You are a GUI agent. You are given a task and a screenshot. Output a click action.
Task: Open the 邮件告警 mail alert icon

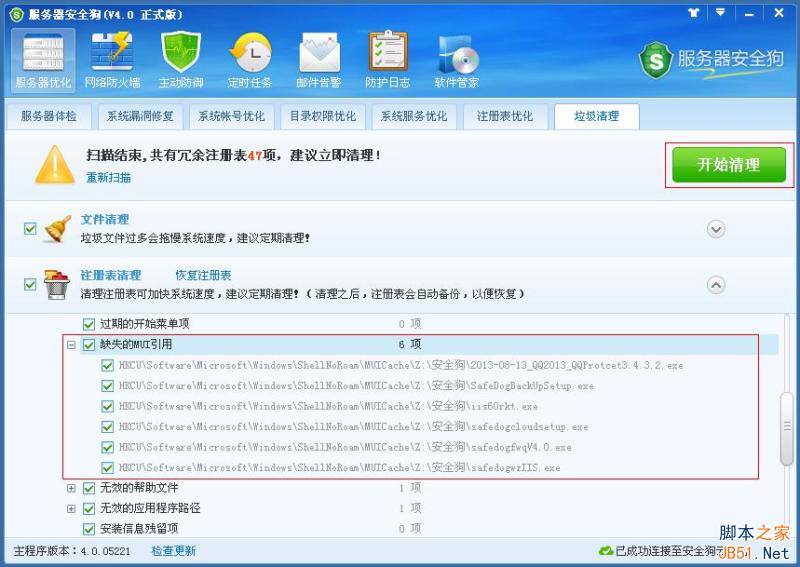(x=319, y=58)
